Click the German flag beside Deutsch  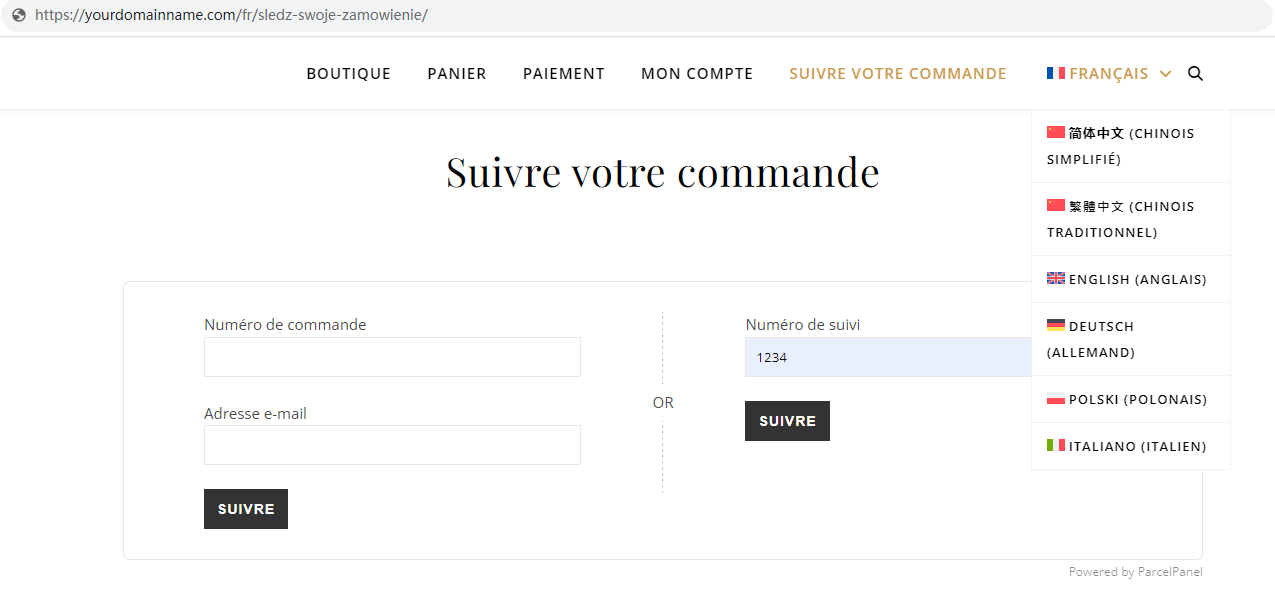tap(1056, 325)
